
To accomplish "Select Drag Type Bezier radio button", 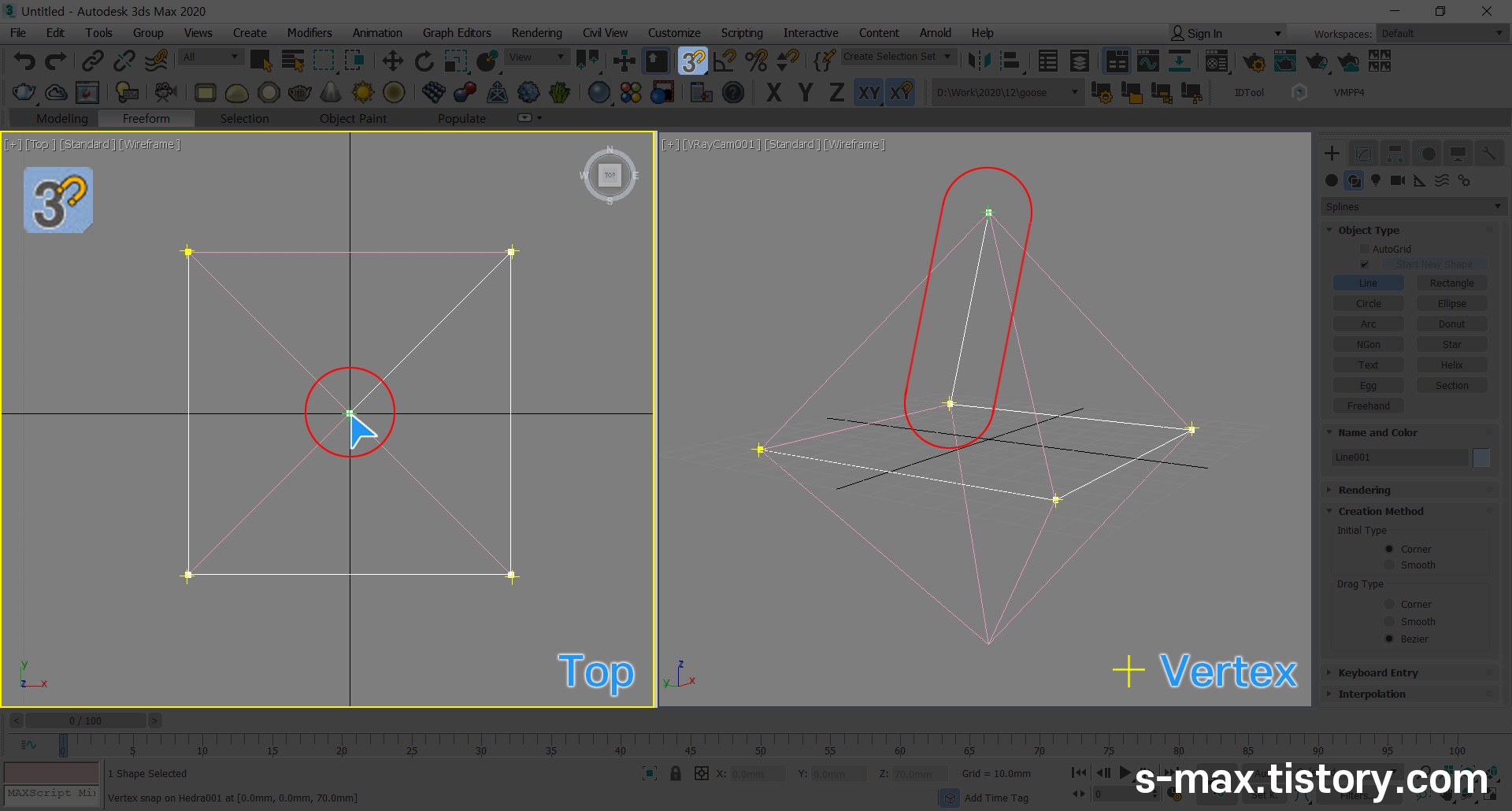I will [1389, 639].
